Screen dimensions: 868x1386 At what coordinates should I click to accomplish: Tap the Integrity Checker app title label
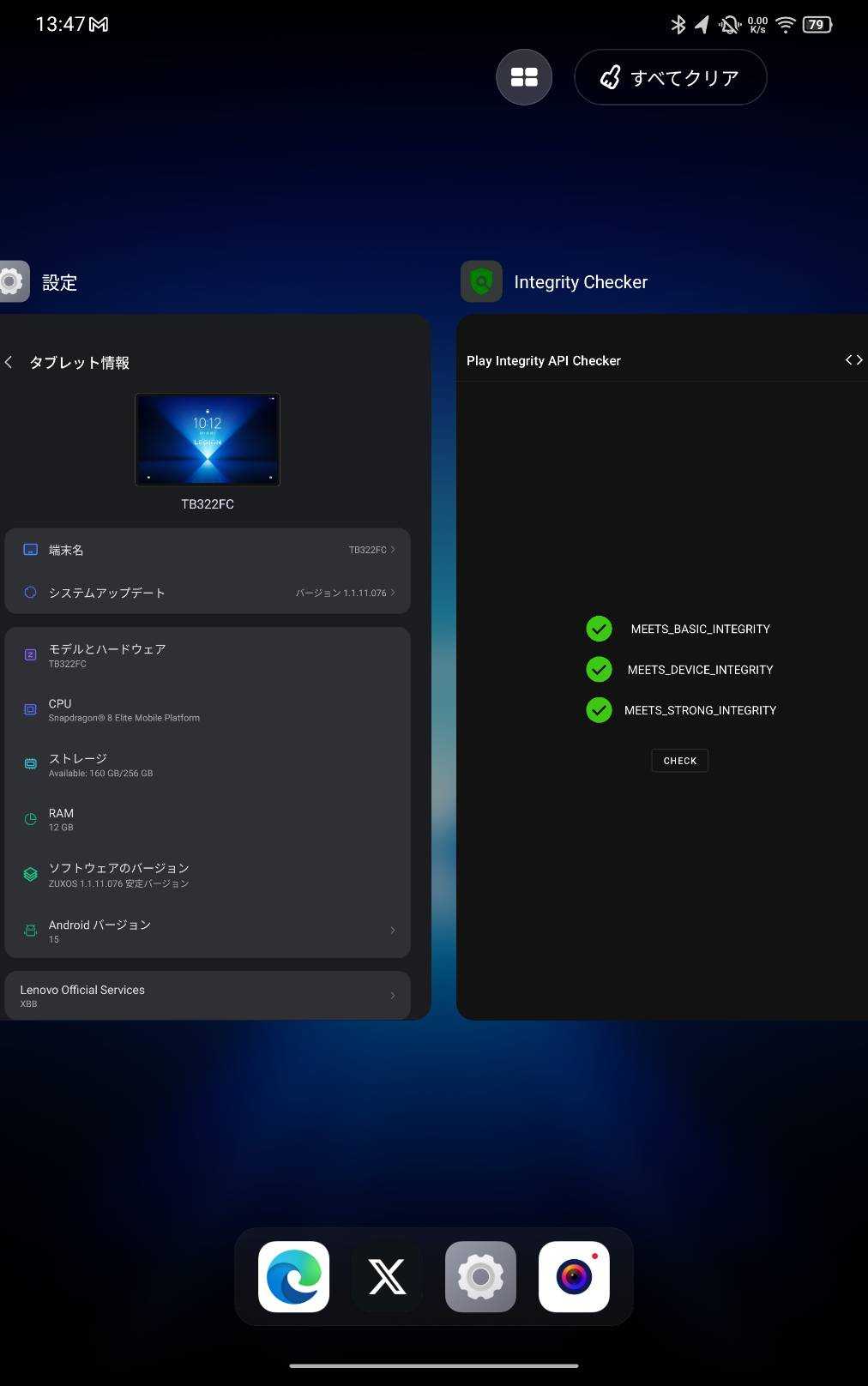581,282
